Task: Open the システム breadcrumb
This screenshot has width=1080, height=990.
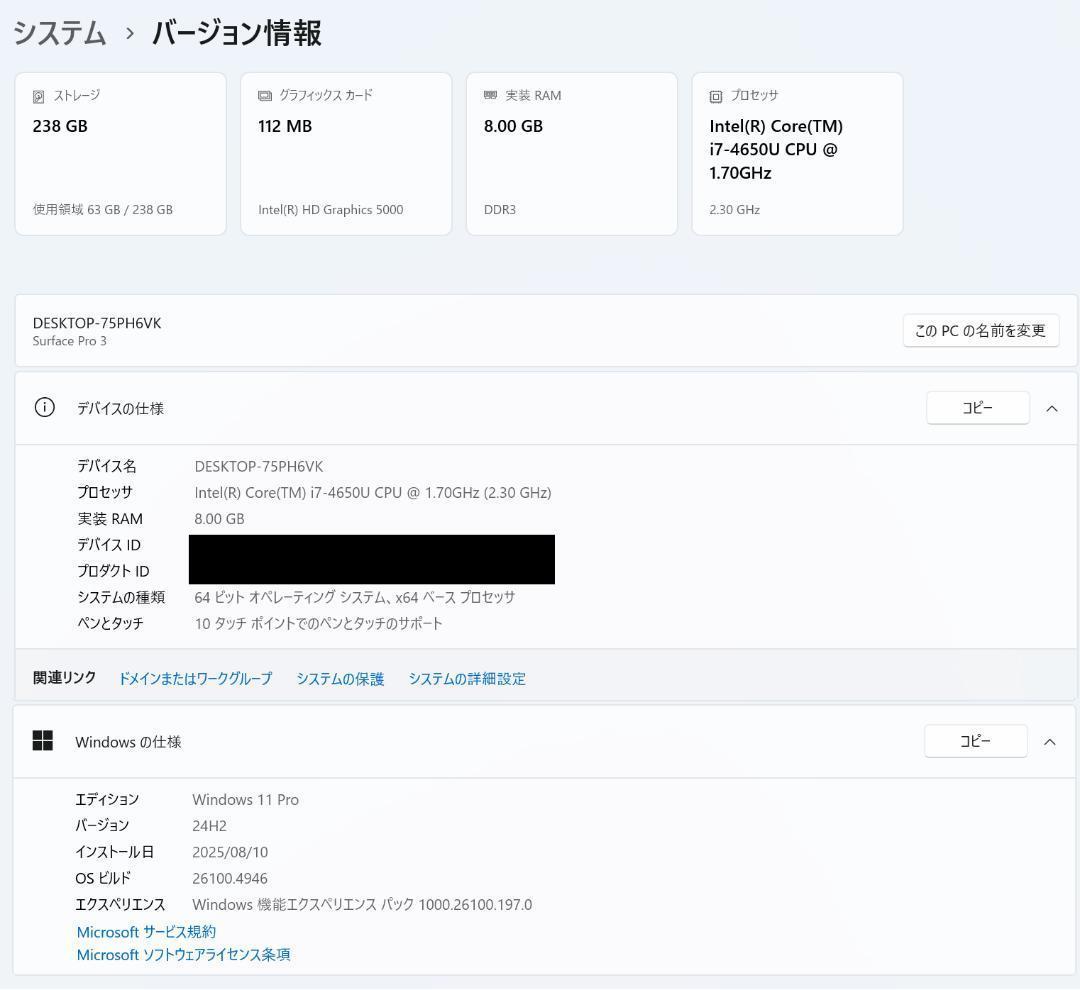Action: point(57,33)
